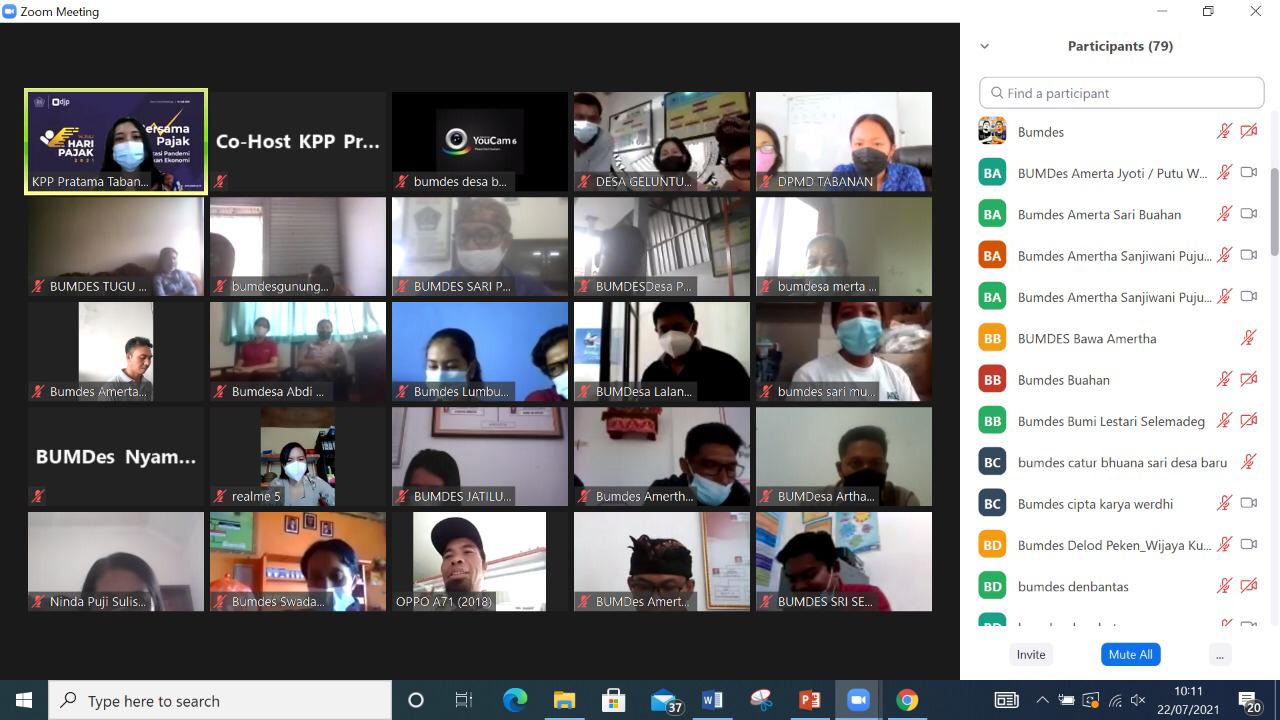Toggle the crossed-out camera for top Bumdes participant

(x=1248, y=131)
